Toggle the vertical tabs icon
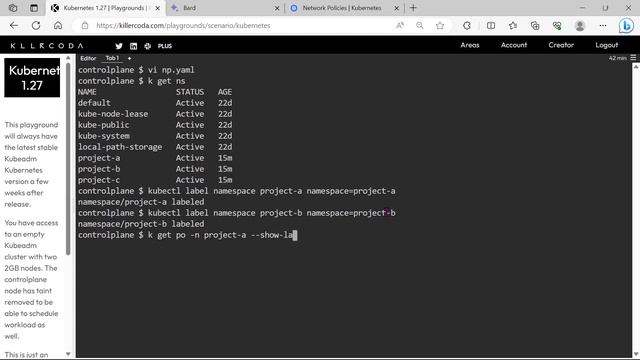 (x=34, y=8)
